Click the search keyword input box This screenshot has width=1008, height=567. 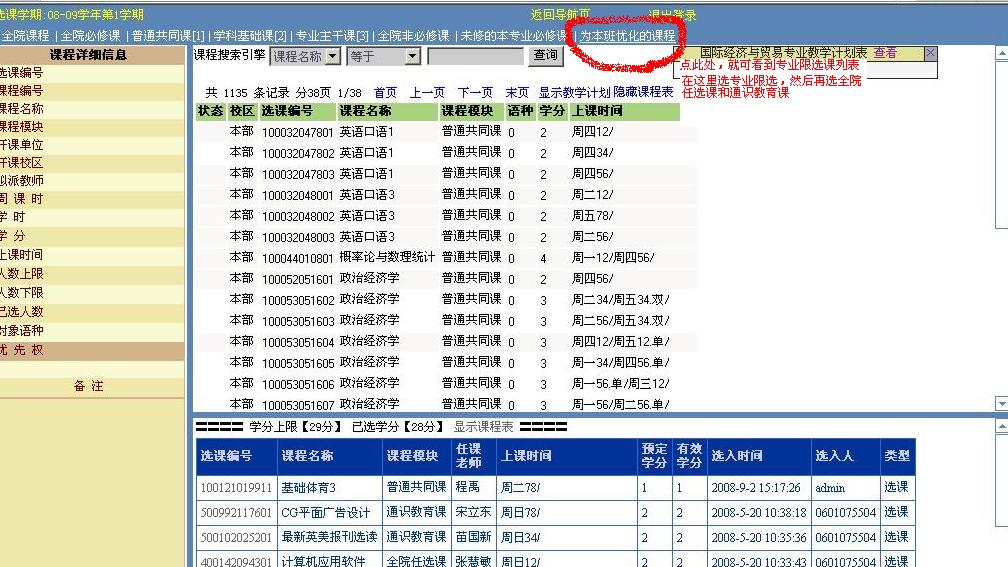pos(475,57)
